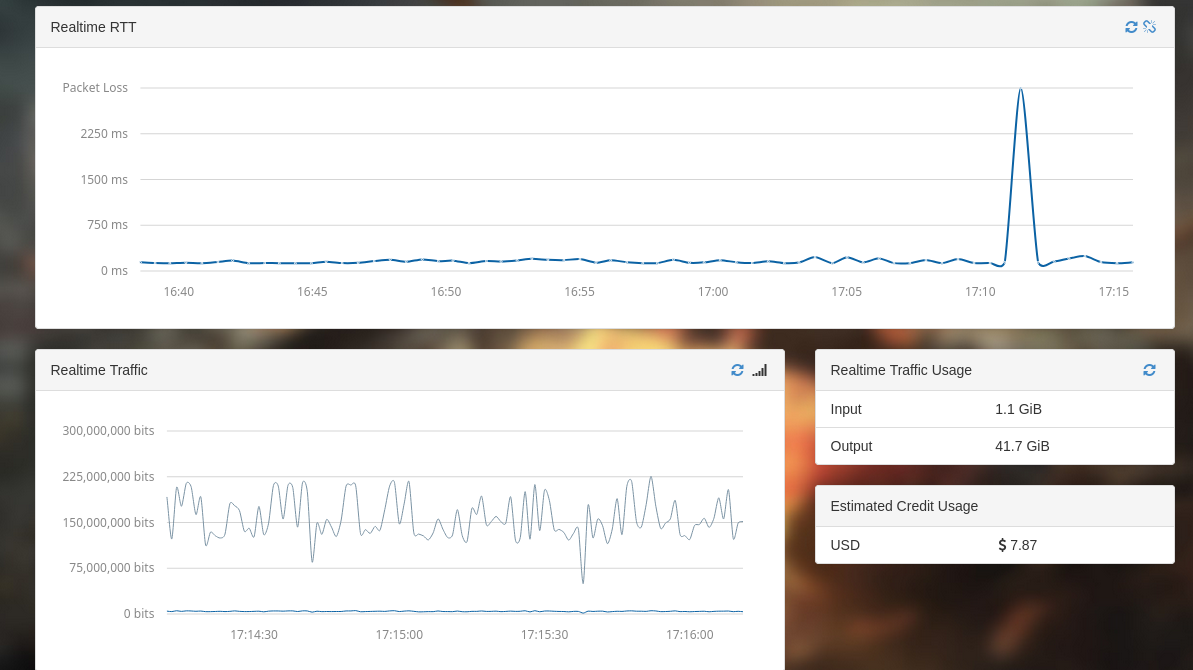1193x670 pixels.
Task: Click the dollar sign icon beside 7.87
Action: (1002, 545)
